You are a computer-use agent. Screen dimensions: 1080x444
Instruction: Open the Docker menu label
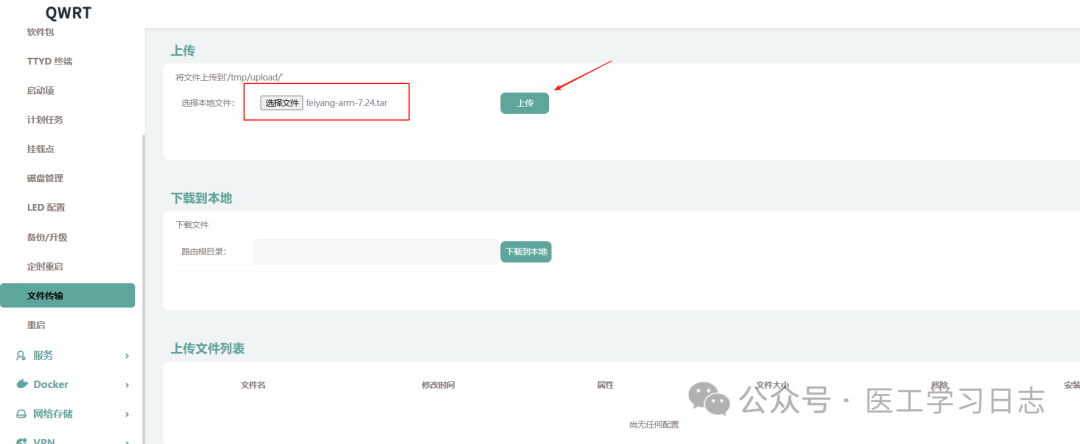(51, 384)
